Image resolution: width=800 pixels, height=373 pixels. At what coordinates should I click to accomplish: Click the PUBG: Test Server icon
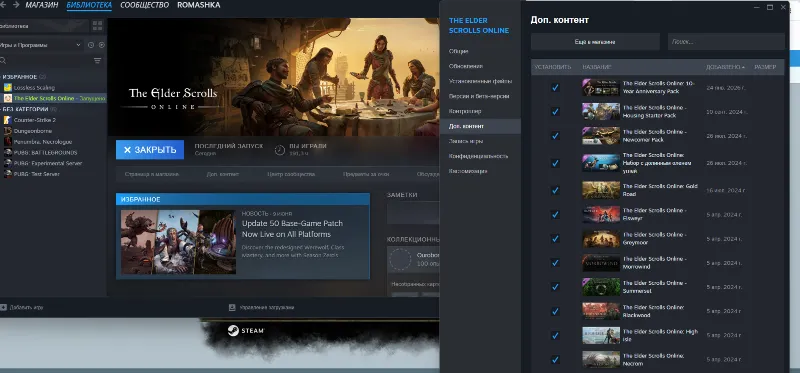coord(8,173)
